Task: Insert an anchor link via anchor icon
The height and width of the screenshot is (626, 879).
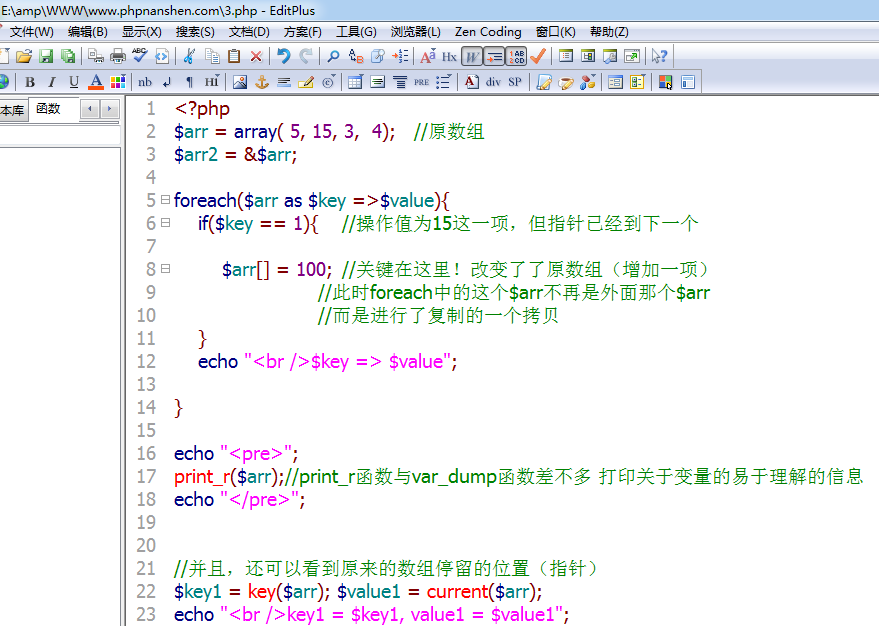Action: [x=262, y=82]
